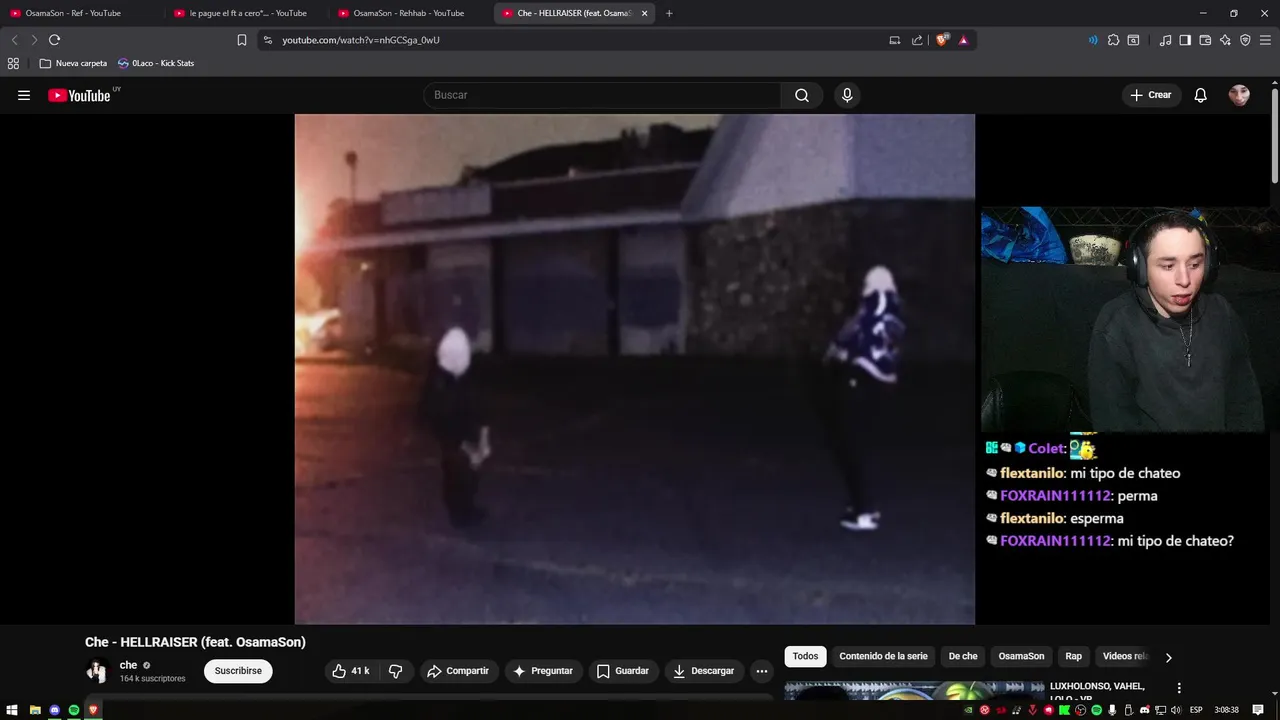Open Brave VPN shield icon
Image resolution: width=1280 pixels, height=720 pixels.
tap(1245, 40)
